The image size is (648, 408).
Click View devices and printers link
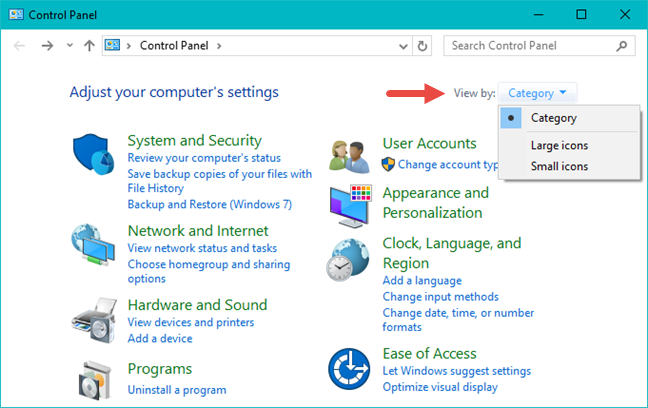191,323
